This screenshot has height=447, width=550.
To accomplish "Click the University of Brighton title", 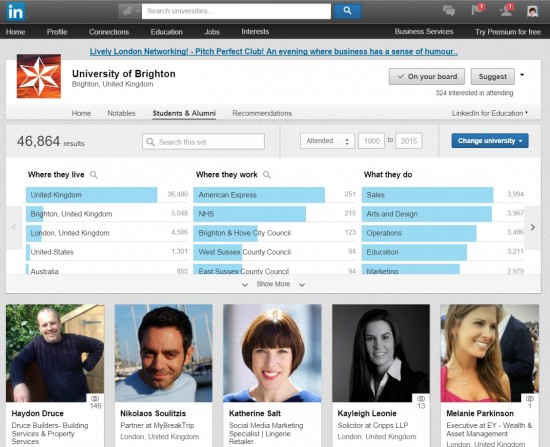I will 123,74.
